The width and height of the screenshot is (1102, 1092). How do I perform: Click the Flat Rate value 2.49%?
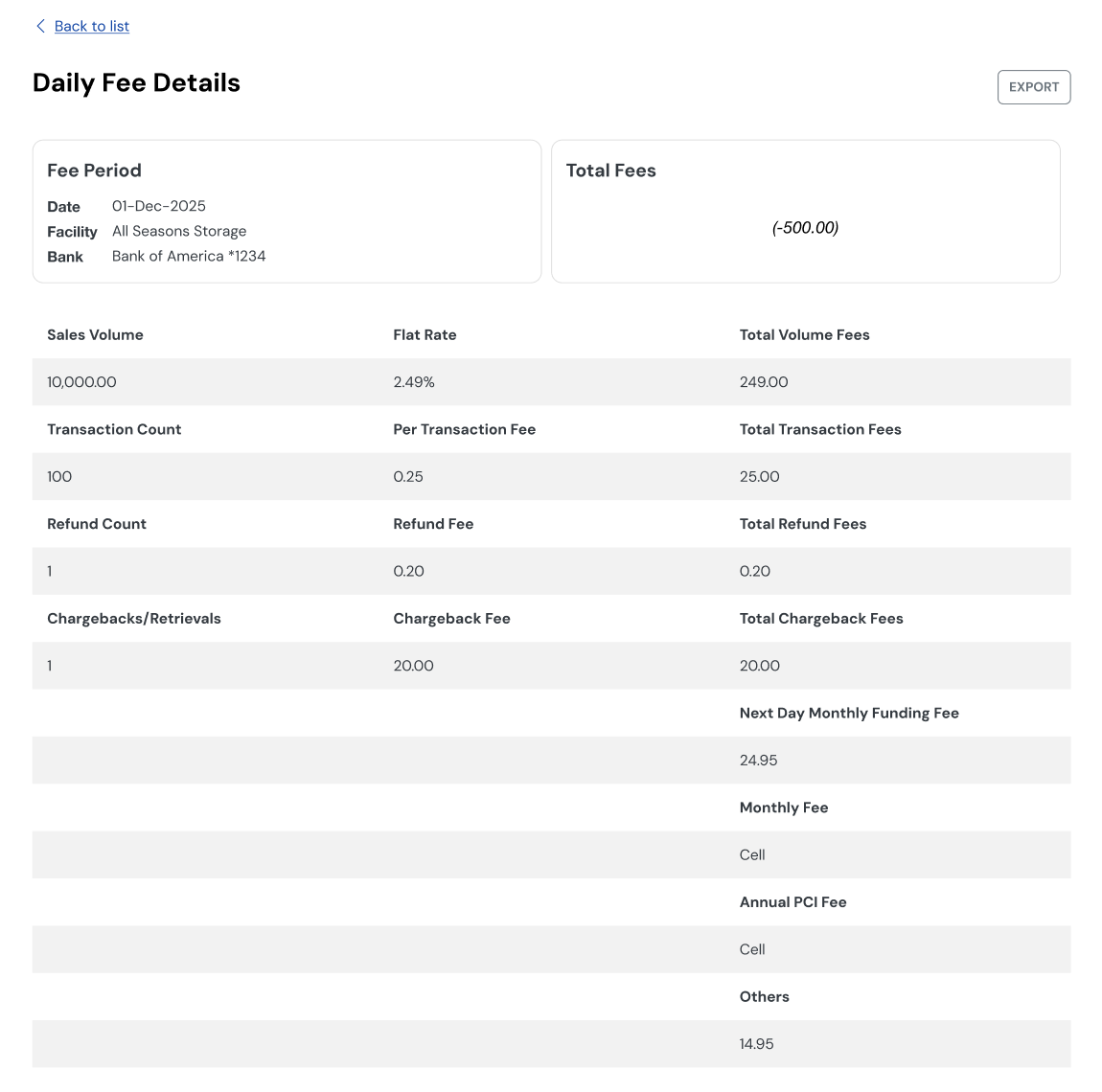414,382
